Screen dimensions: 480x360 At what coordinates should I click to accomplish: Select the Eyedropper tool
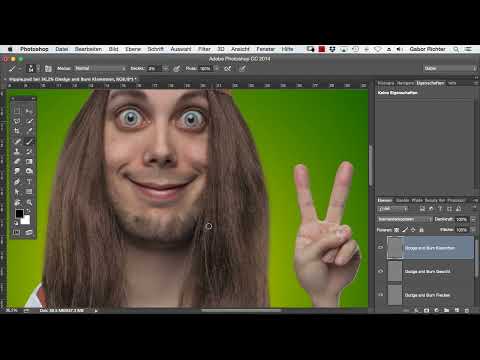click(x=29, y=131)
